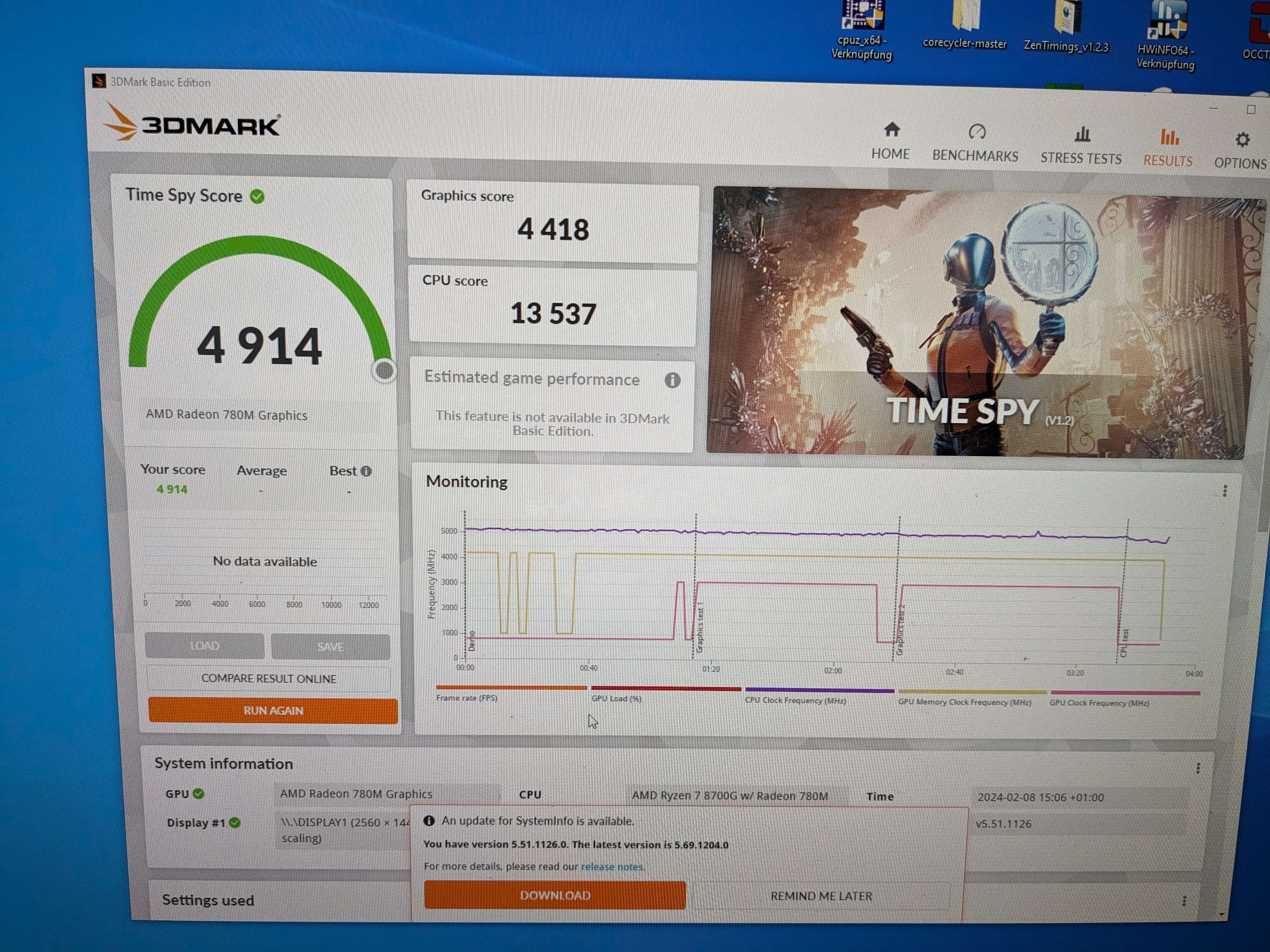
Task: Open the Monitoring panel three-dot menu
Action: 1225,491
